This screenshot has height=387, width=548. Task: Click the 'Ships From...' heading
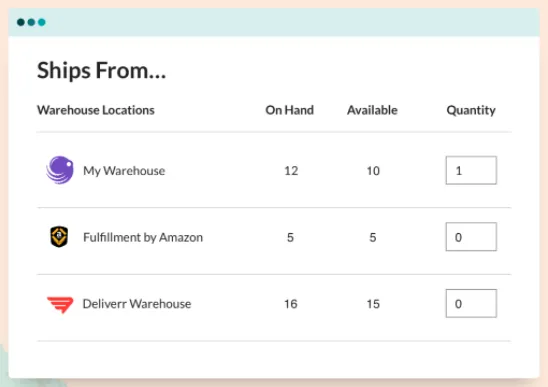click(101, 70)
